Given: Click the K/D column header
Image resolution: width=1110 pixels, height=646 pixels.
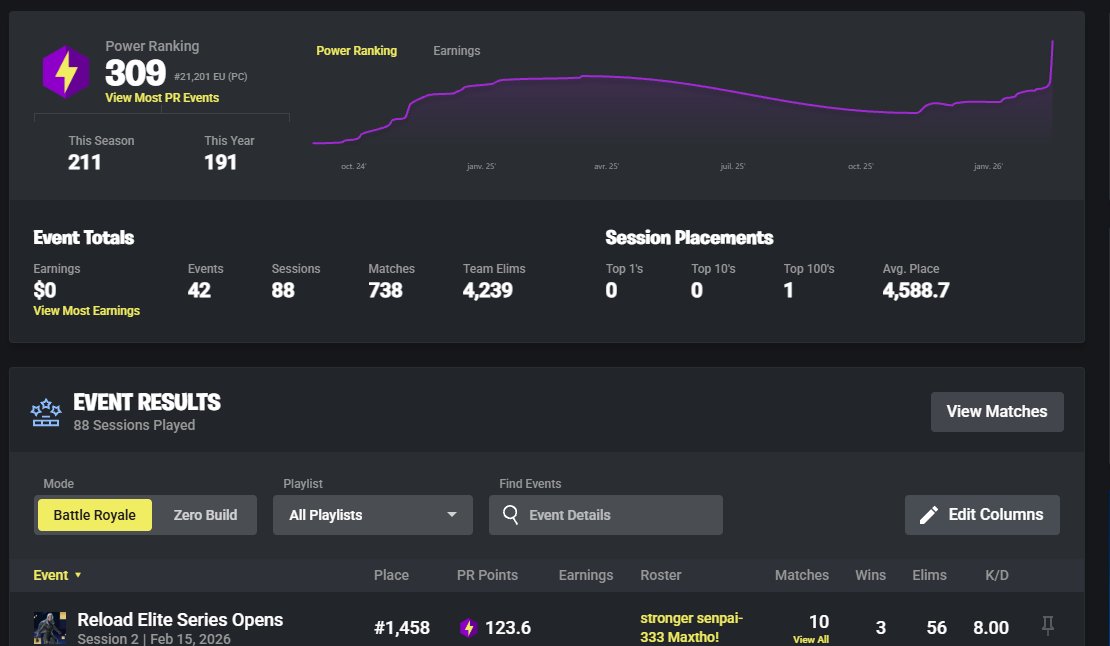Looking at the screenshot, I should 997,575.
